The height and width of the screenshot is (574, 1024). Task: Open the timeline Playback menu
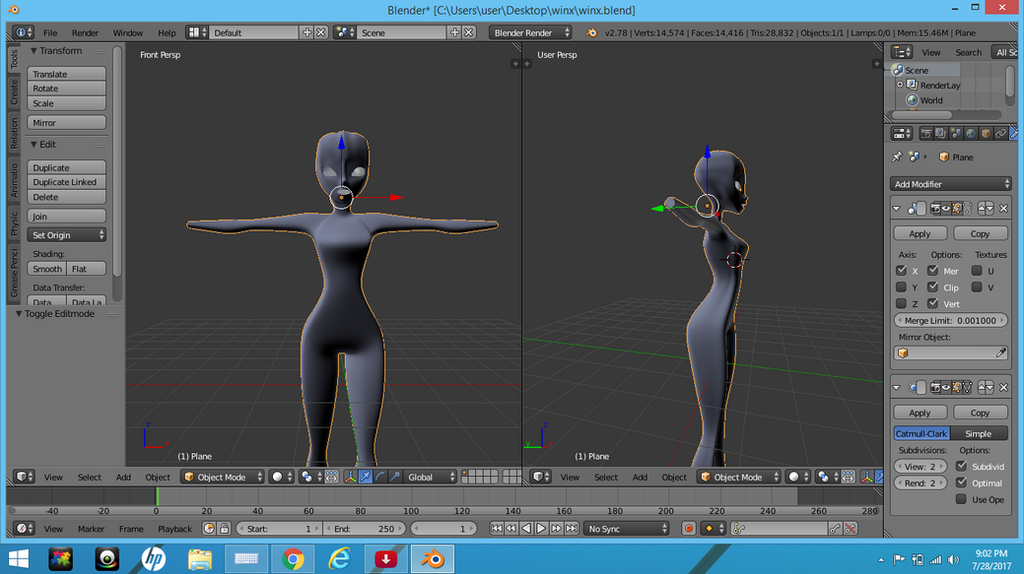pyautogui.click(x=175, y=529)
